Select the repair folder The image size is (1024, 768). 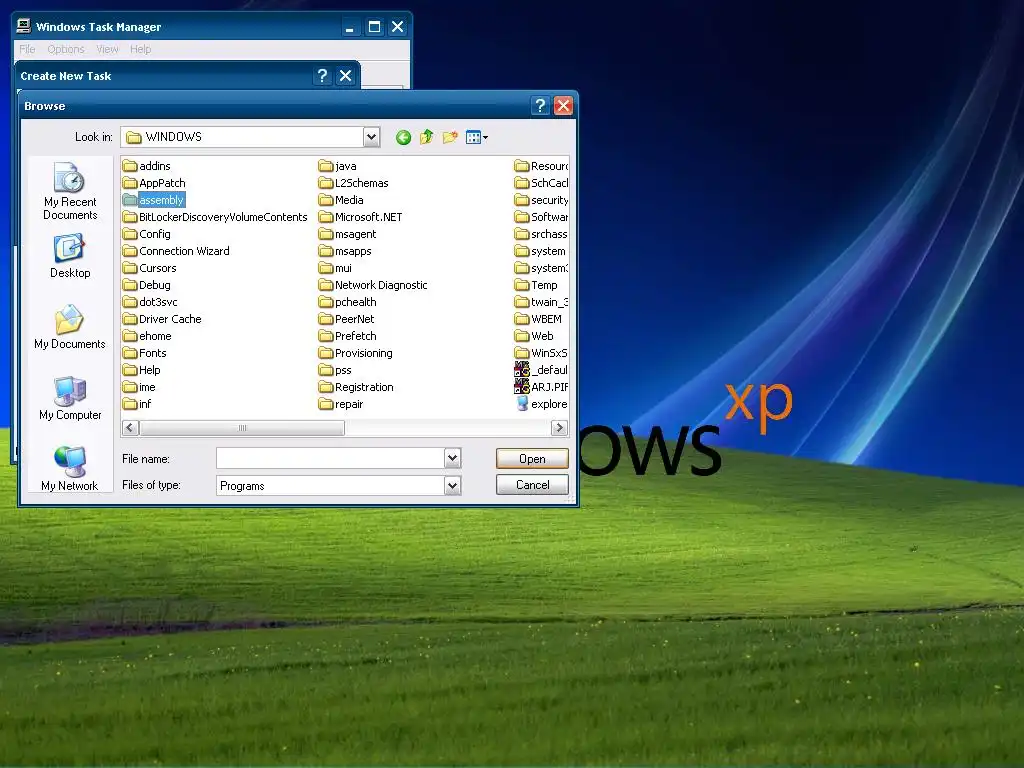(341, 404)
